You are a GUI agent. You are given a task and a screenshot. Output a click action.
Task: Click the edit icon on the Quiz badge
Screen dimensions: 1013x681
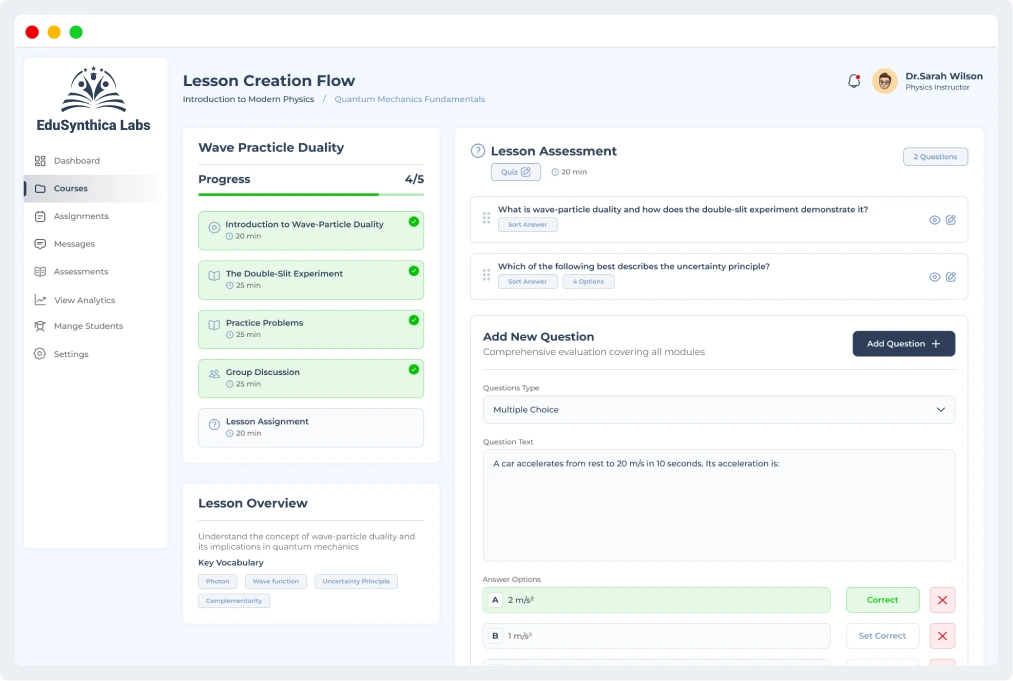point(526,172)
